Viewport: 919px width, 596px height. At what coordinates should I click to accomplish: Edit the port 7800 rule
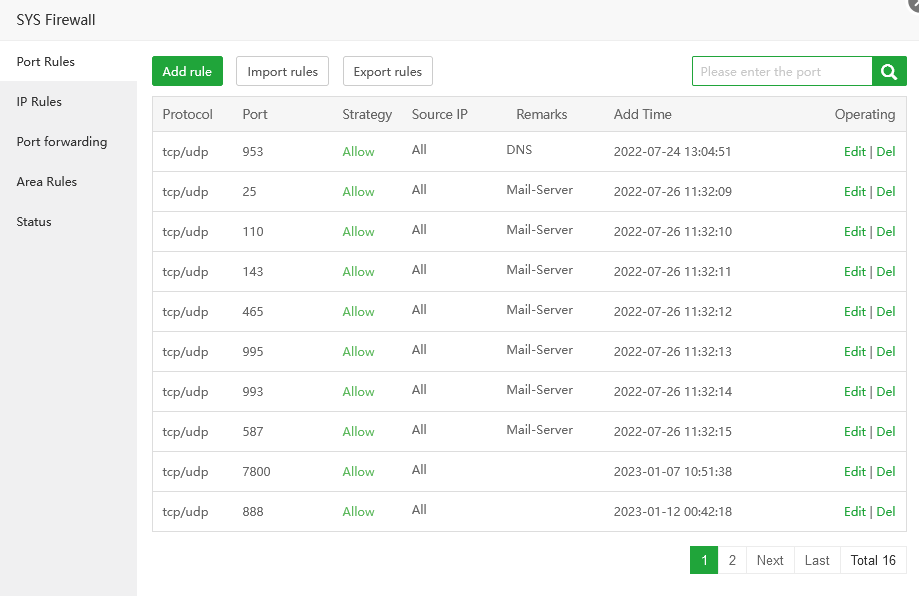click(x=854, y=471)
